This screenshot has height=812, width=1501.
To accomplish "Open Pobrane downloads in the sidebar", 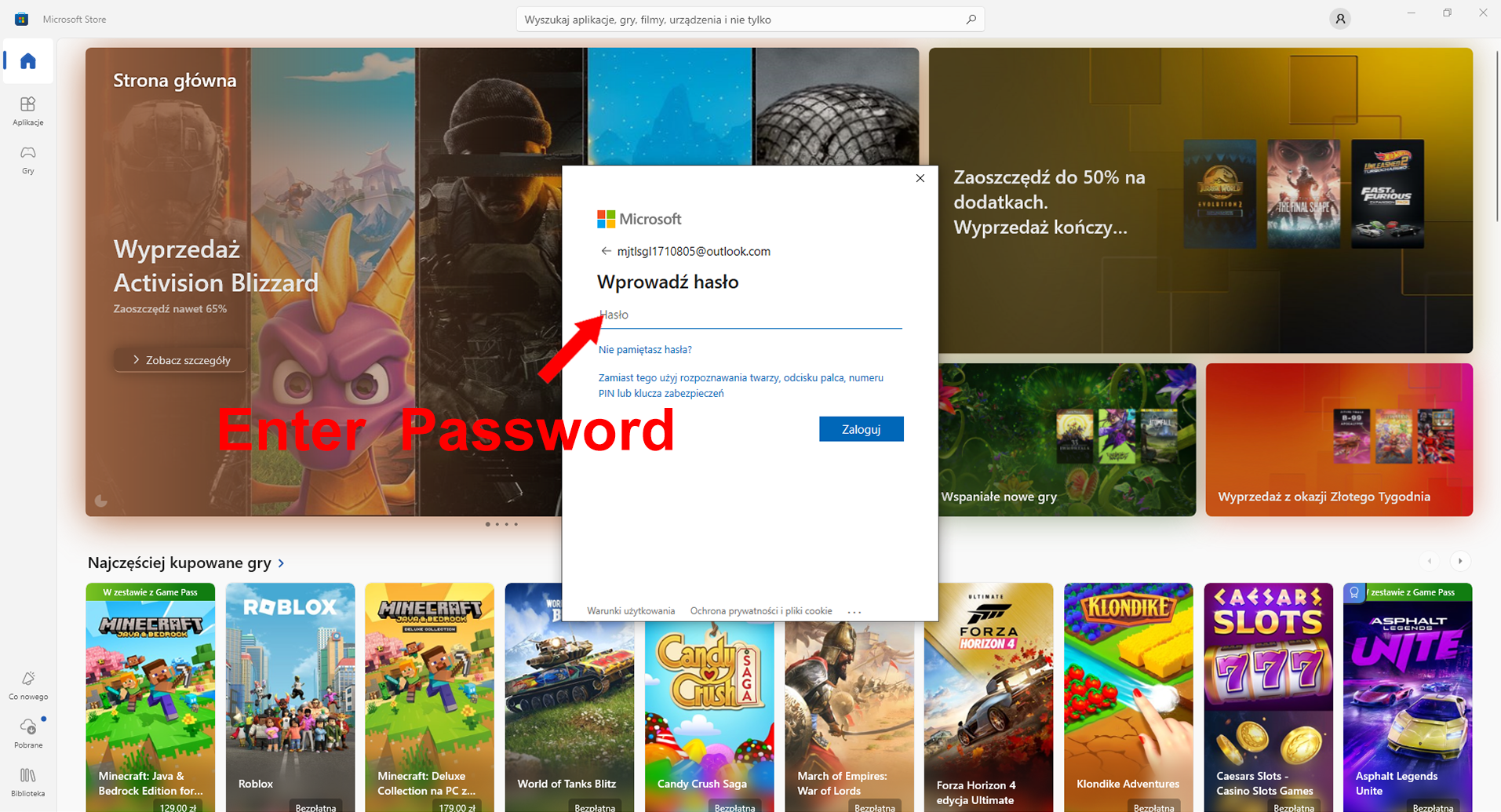I will pos(28,734).
